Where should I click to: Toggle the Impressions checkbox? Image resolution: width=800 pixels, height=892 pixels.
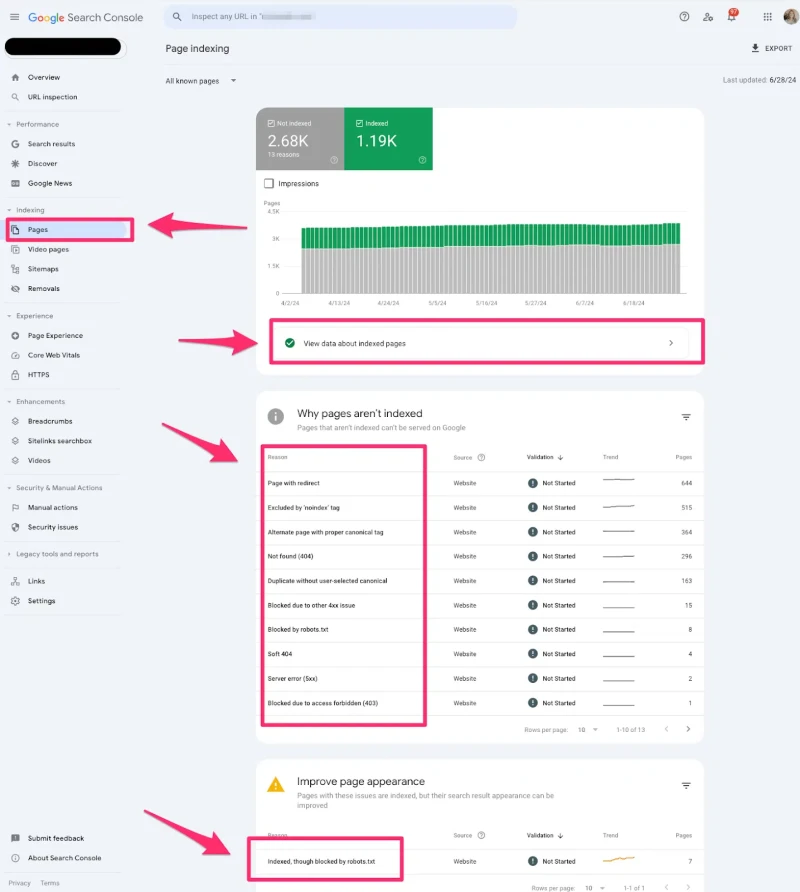click(269, 183)
